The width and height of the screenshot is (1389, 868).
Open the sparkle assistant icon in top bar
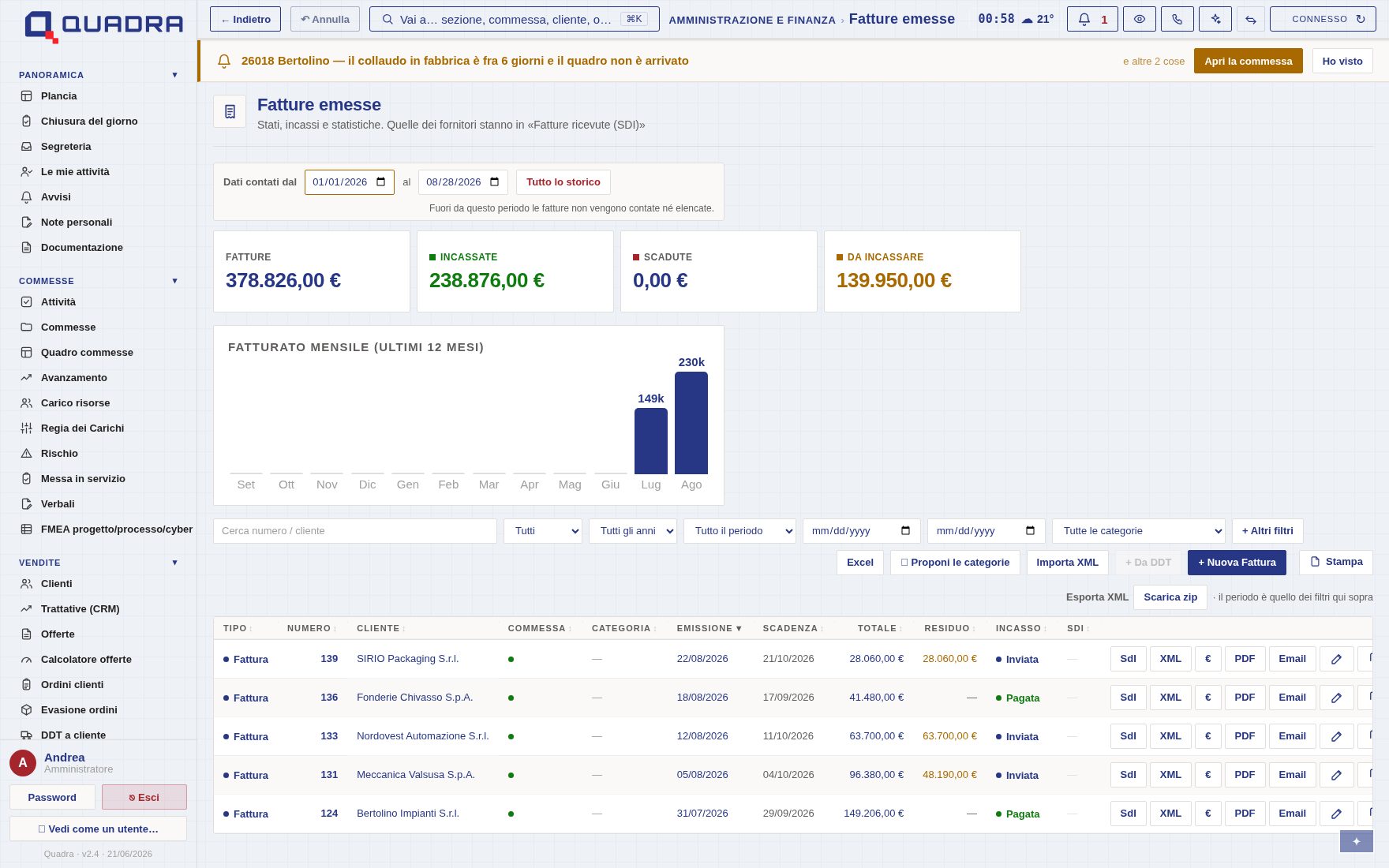[x=1215, y=19]
